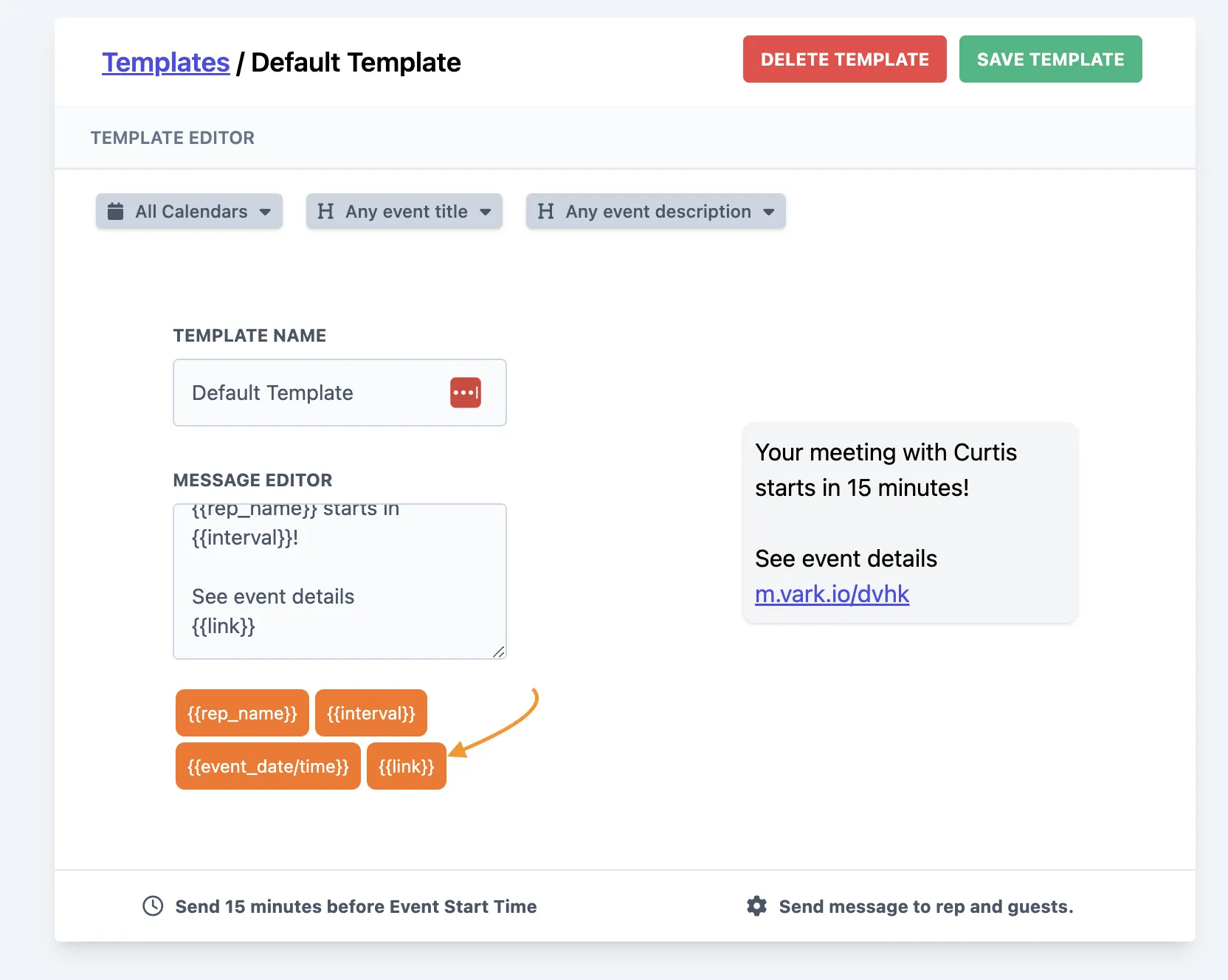Select the Template Editor tab
The height and width of the screenshot is (980, 1228).
click(x=172, y=137)
